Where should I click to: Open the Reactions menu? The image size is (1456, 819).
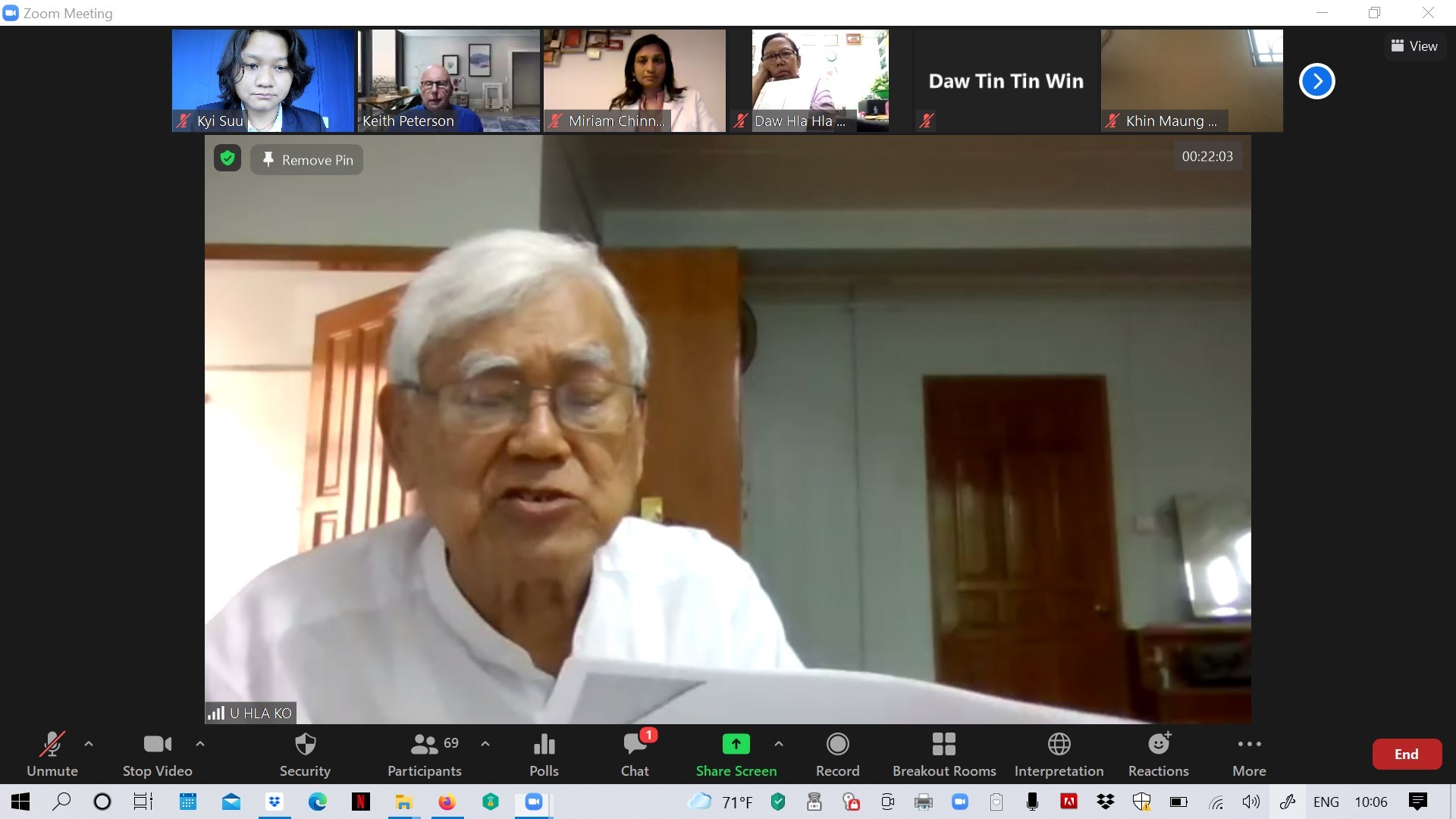click(1159, 754)
